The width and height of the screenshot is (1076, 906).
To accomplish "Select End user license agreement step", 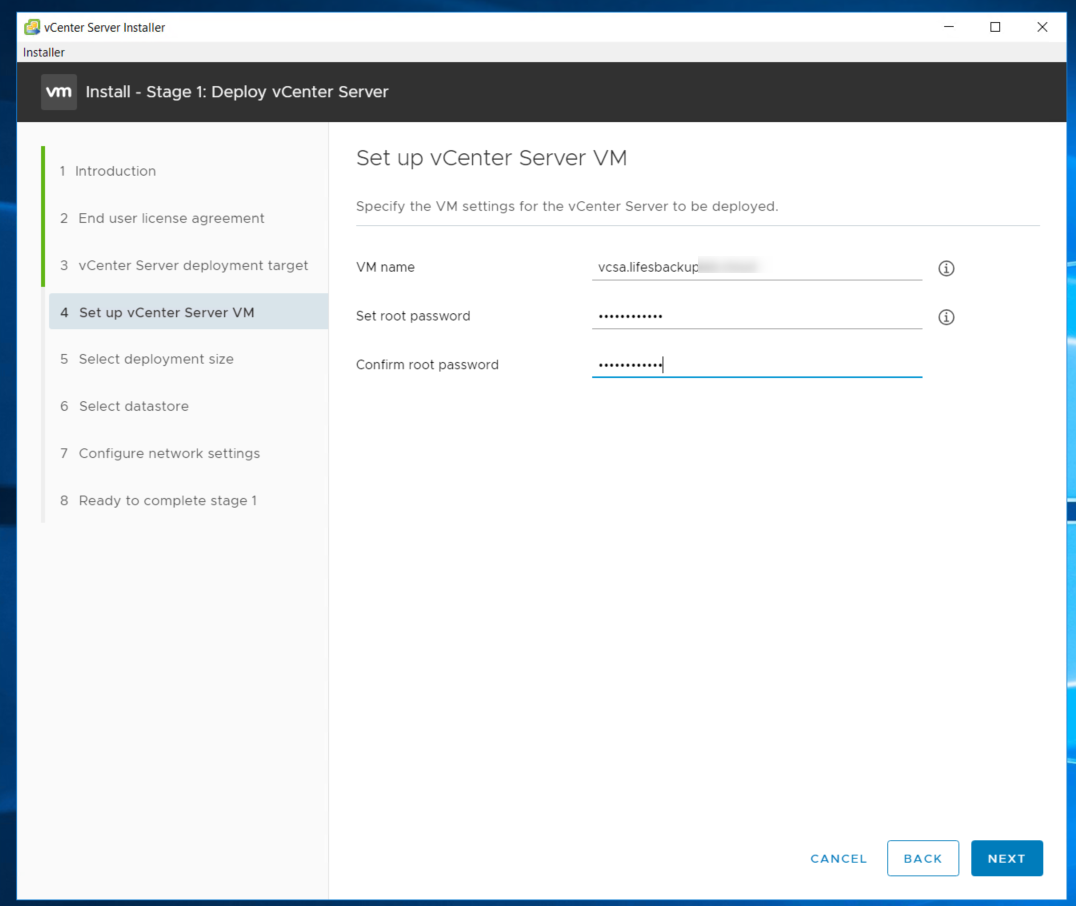I will click(x=171, y=218).
